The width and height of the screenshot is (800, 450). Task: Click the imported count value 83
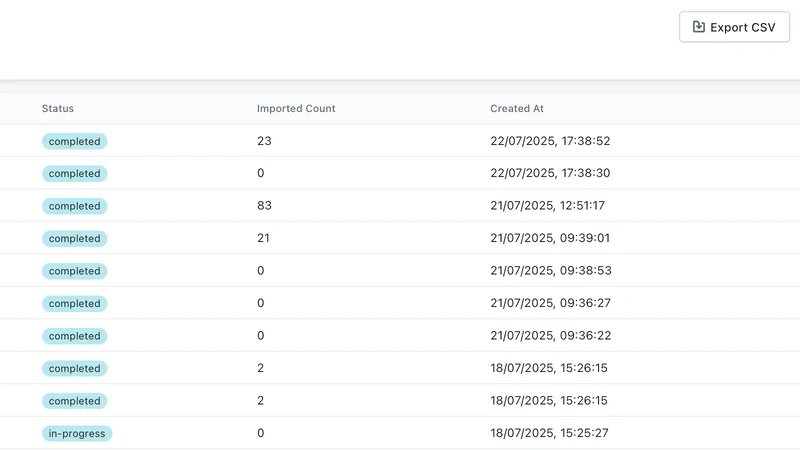(264, 206)
